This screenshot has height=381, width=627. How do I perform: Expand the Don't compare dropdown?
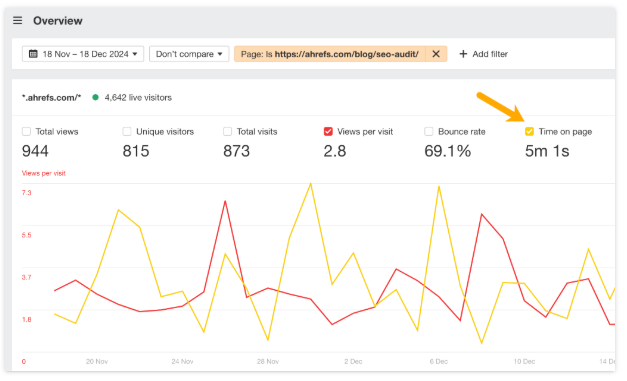click(x=189, y=54)
